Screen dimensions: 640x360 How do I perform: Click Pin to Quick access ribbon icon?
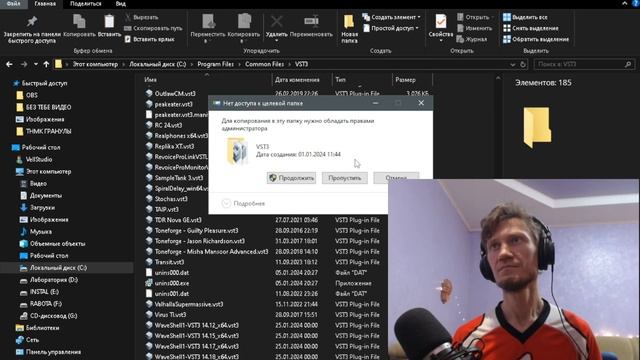click(x=32, y=29)
